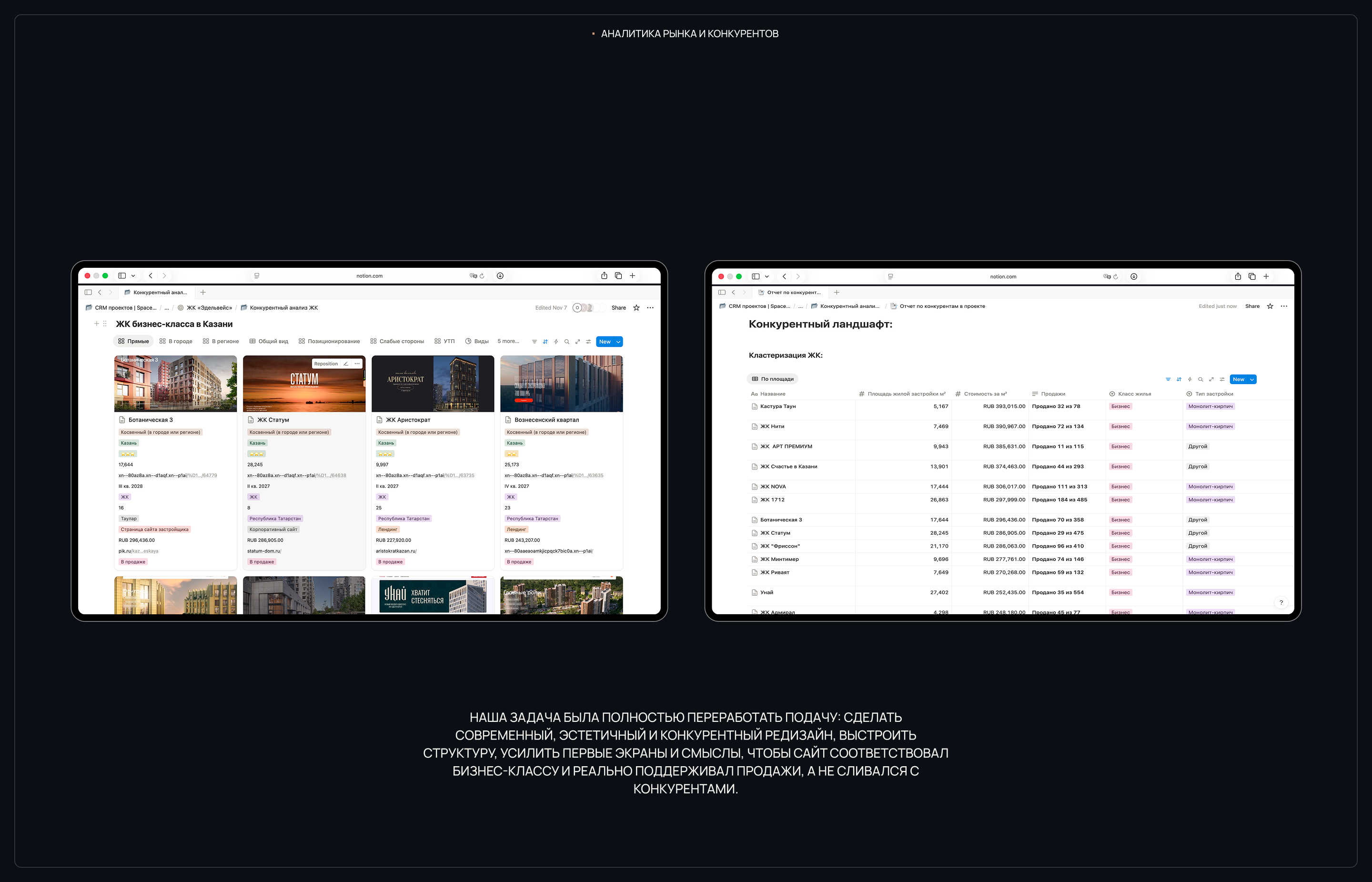Image resolution: width=1372 pixels, height=882 pixels.
Task: Click Share on the Отчет по конкурентам page
Action: (1252, 306)
